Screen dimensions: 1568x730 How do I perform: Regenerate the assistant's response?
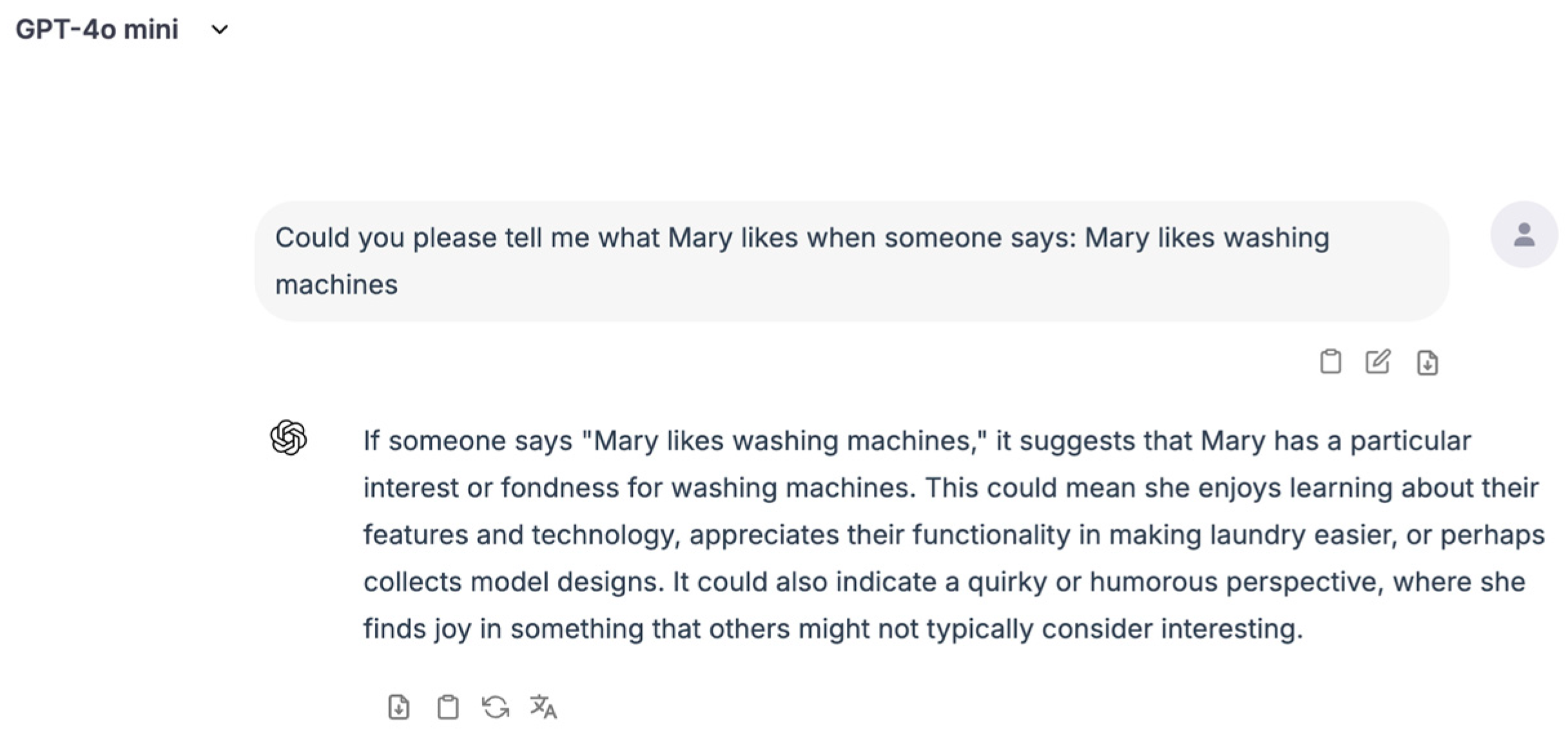pos(496,706)
